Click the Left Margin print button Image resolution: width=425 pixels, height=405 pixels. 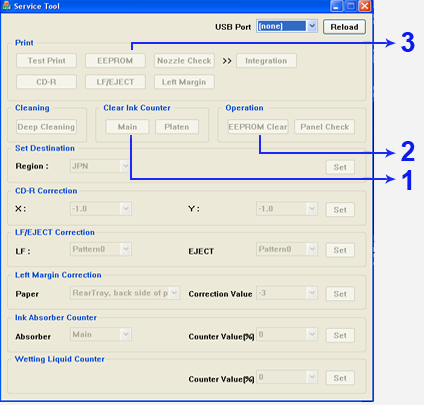click(x=184, y=82)
